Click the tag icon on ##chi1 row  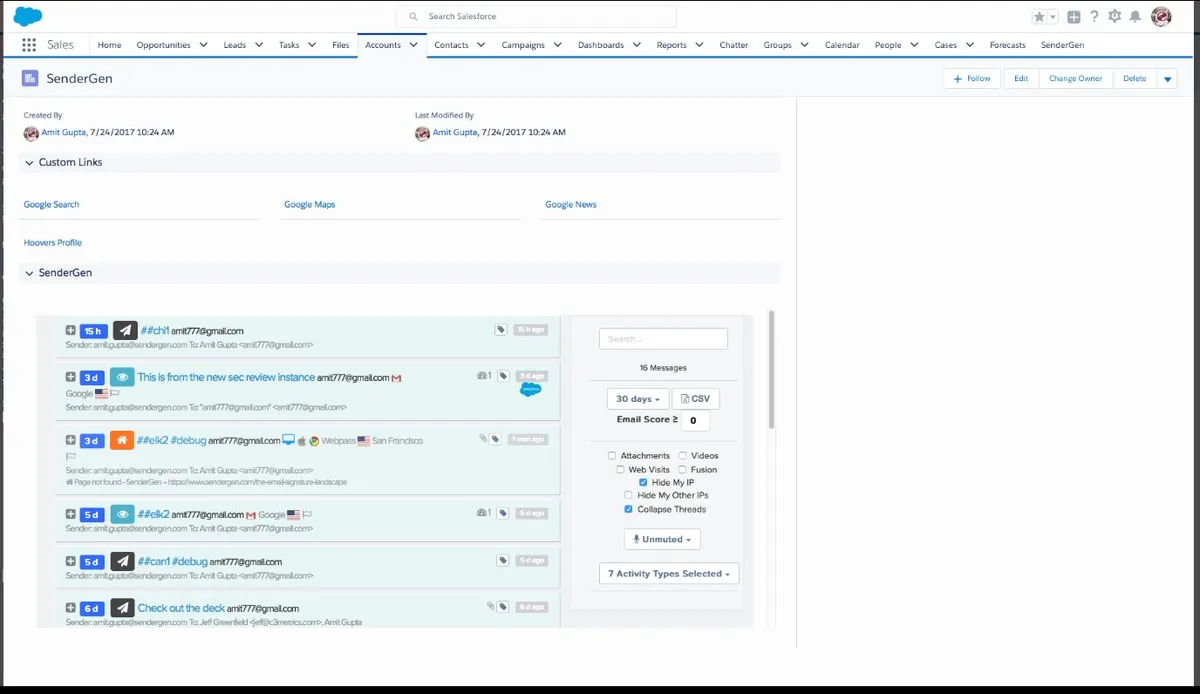click(x=501, y=329)
